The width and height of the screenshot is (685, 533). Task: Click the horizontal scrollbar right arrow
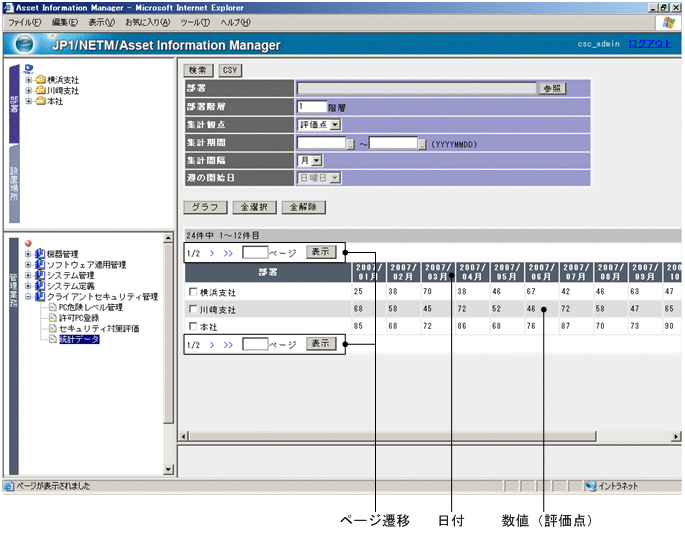tap(676, 437)
